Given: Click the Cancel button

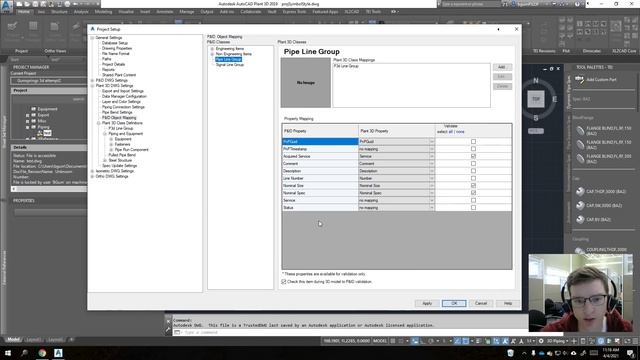Looking at the screenshot, I should [x=481, y=303].
